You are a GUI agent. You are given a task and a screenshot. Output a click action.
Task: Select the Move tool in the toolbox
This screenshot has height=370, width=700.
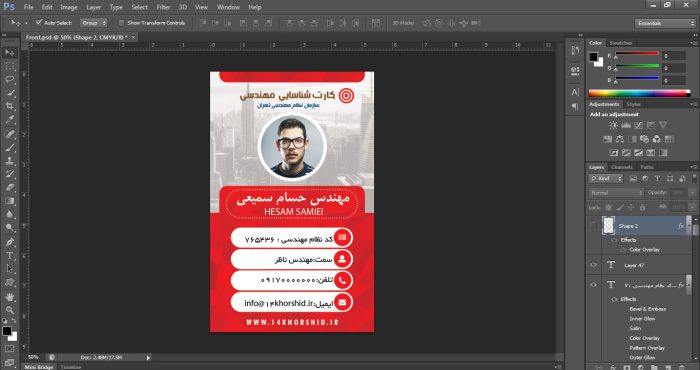tap(9, 53)
